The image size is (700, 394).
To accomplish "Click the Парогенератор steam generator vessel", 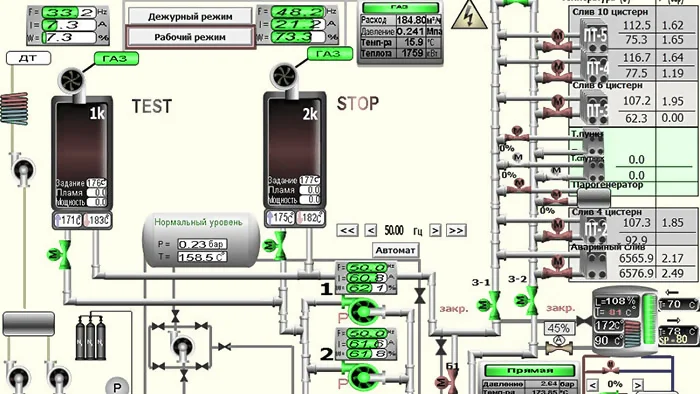I will 594,198.
